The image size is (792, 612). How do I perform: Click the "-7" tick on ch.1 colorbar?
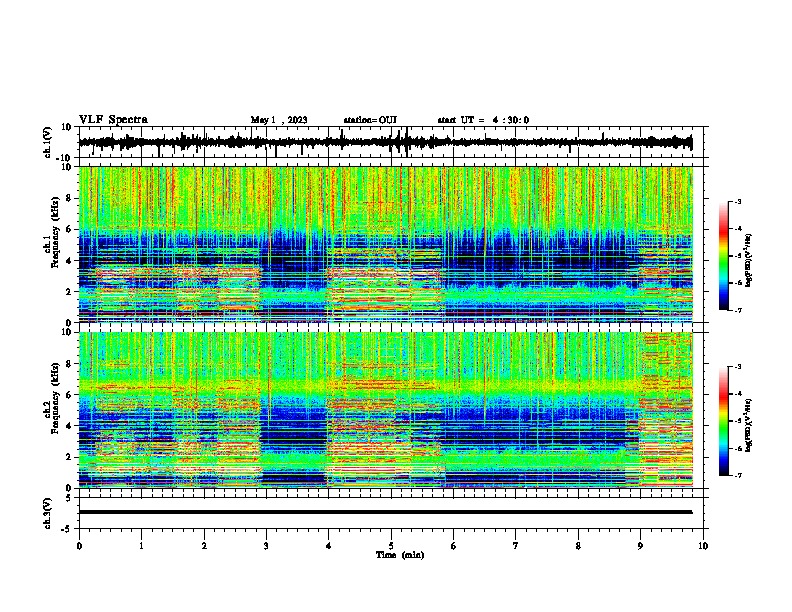tap(737, 310)
